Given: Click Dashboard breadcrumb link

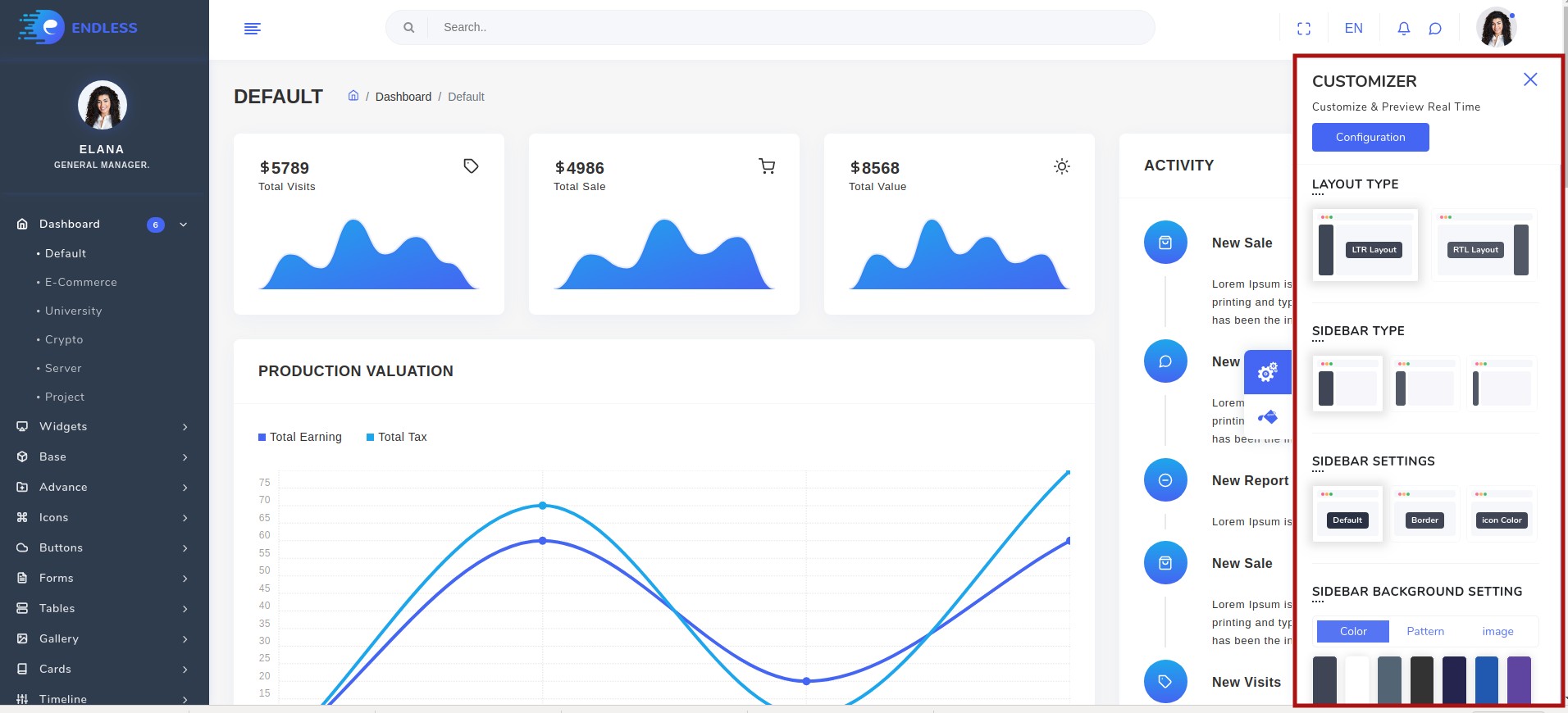Looking at the screenshot, I should [x=403, y=97].
